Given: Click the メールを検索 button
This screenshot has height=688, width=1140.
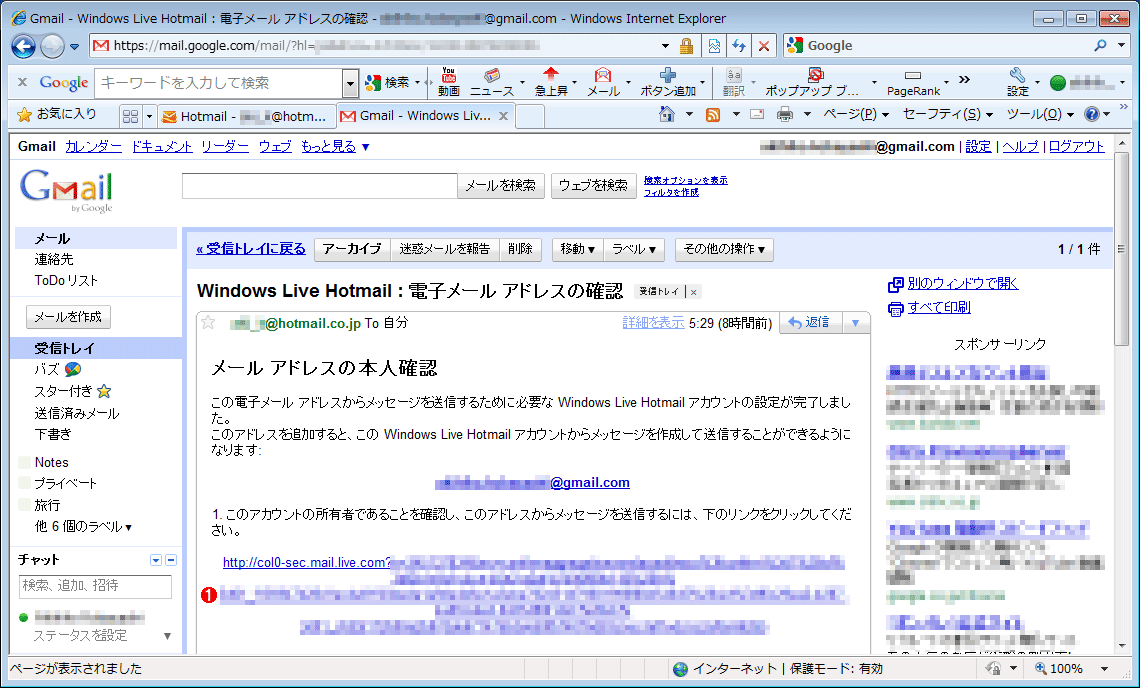Looking at the screenshot, I should pyautogui.click(x=500, y=185).
